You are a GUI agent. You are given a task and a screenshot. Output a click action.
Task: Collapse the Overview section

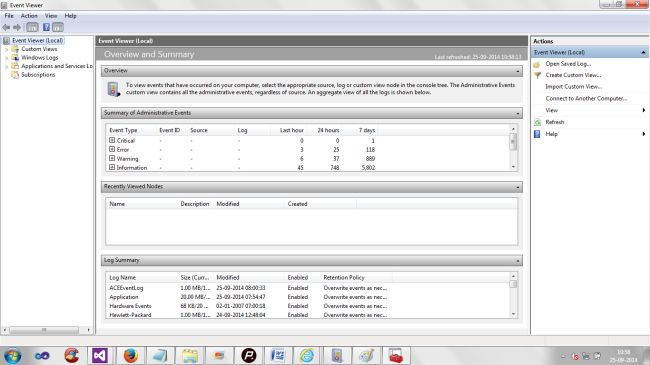(x=517, y=71)
